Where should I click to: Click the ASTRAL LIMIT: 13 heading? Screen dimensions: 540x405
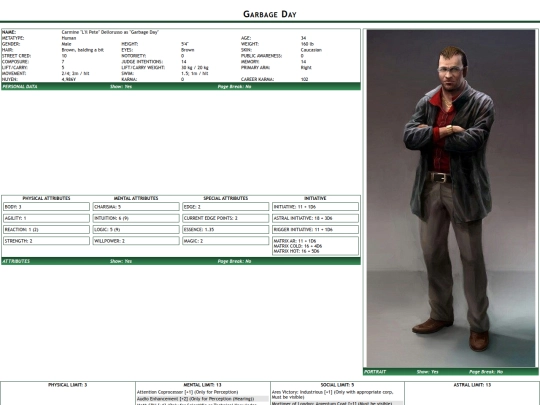[472, 385]
